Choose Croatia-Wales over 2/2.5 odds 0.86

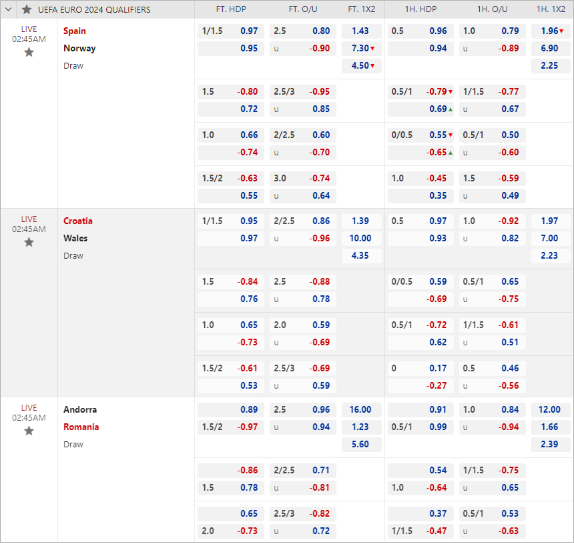click(303, 221)
